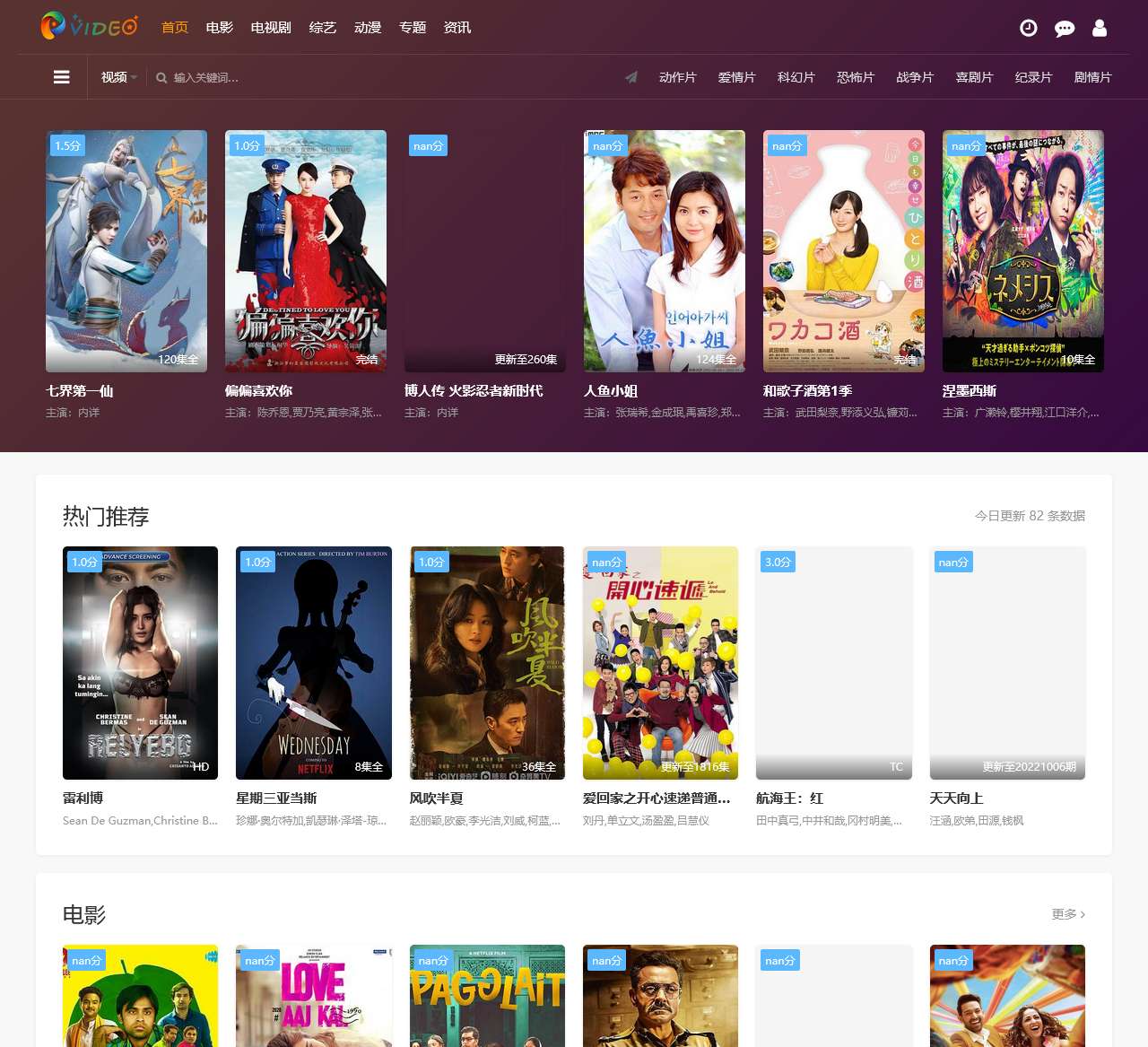Go to the 首页 tab
The width and height of the screenshot is (1148, 1047).
(175, 28)
